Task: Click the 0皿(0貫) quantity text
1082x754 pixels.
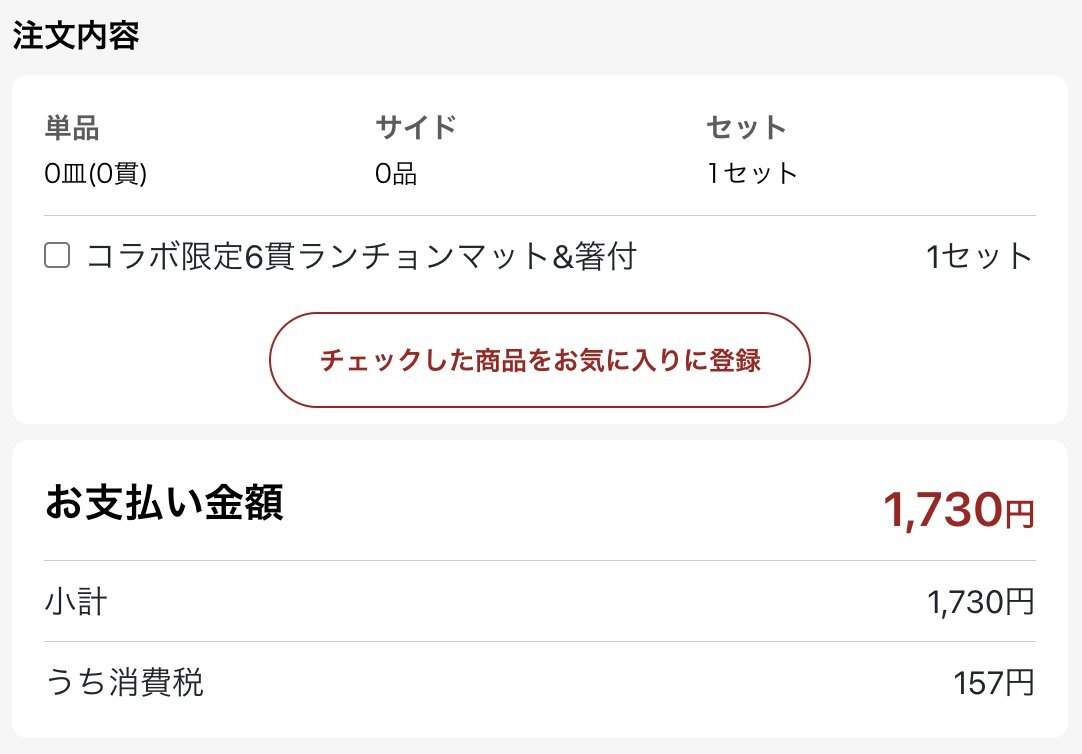Action: click(x=95, y=171)
